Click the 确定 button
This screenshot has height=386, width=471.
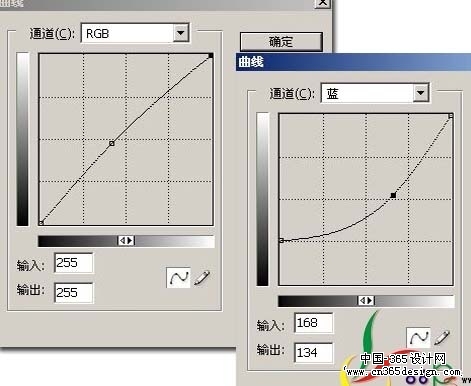[281, 42]
